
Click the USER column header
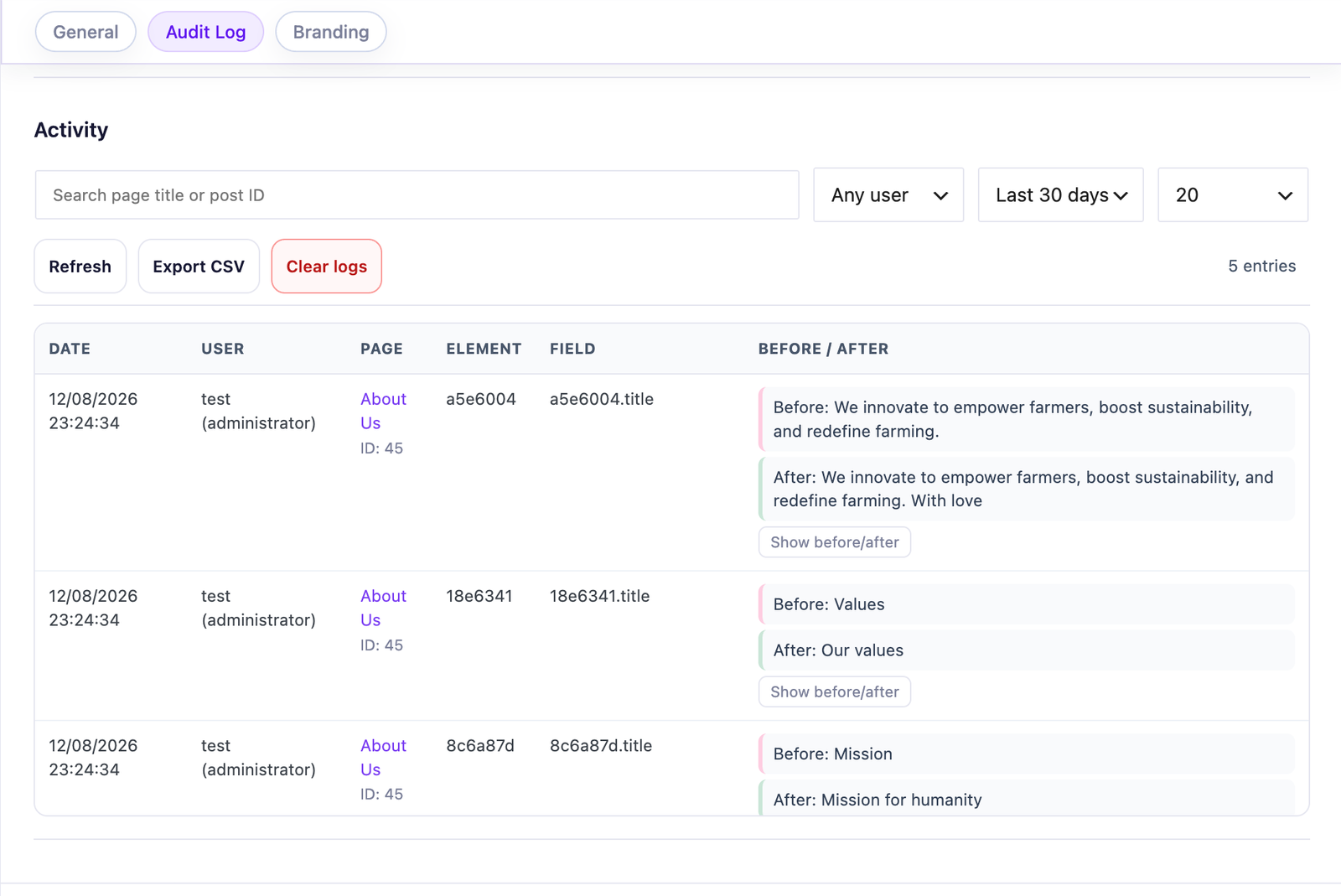[223, 349]
